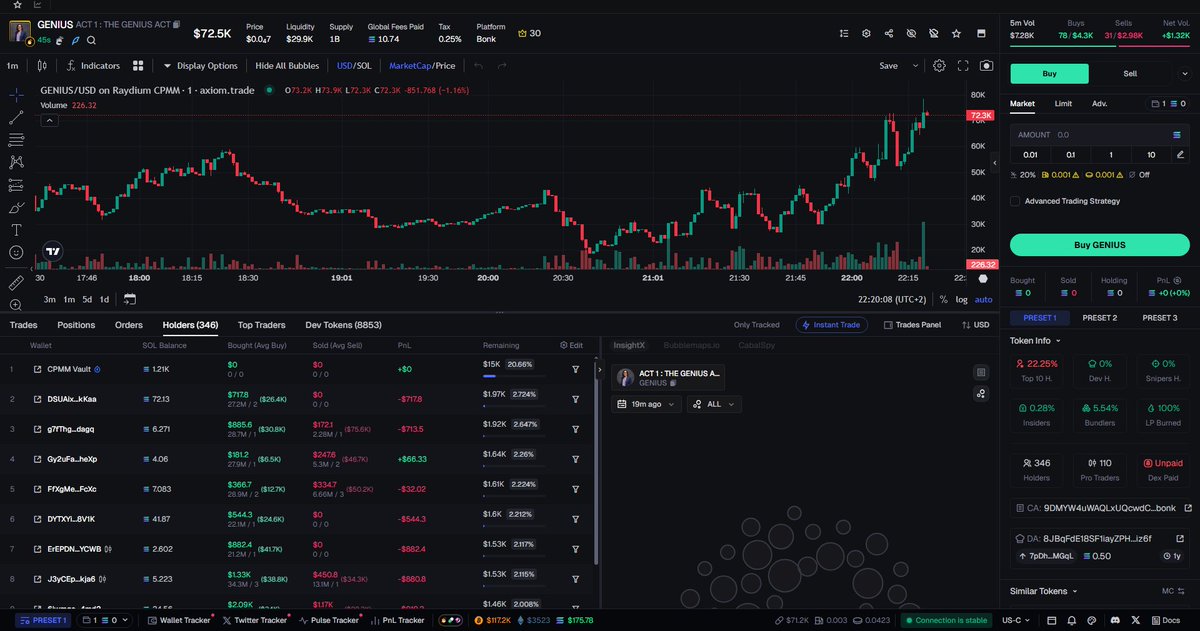Open the 19m ago time dropdown

click(x=646, y=404)
